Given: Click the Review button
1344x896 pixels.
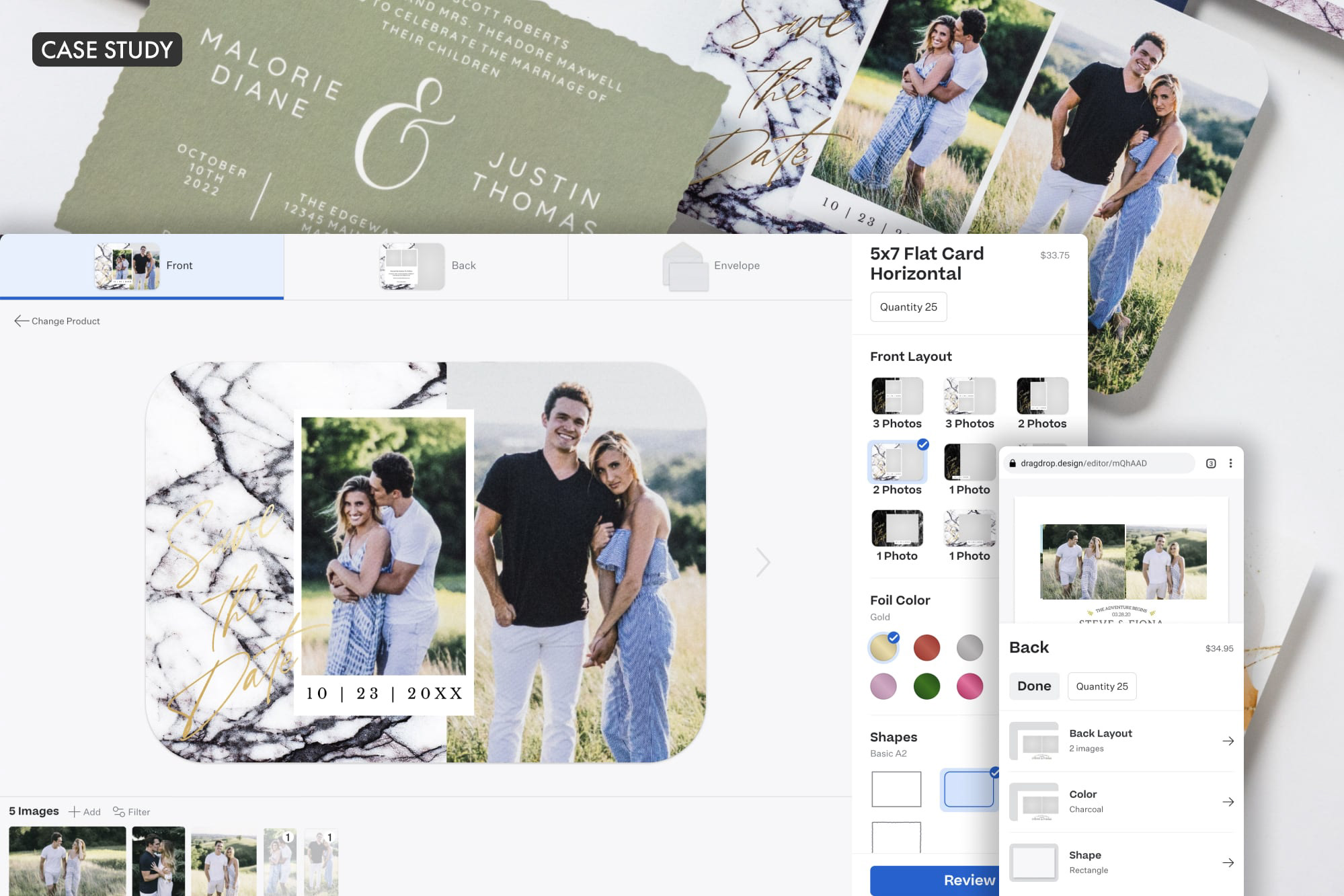Looking at the screenshot, I should 935,881.
